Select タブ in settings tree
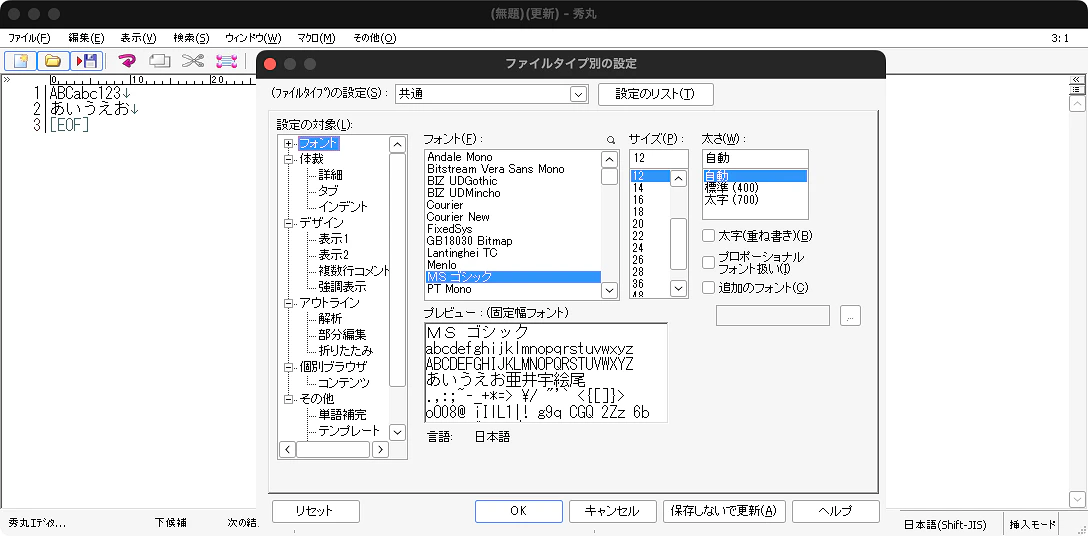 pyautogui.click(x=328, y=191)
